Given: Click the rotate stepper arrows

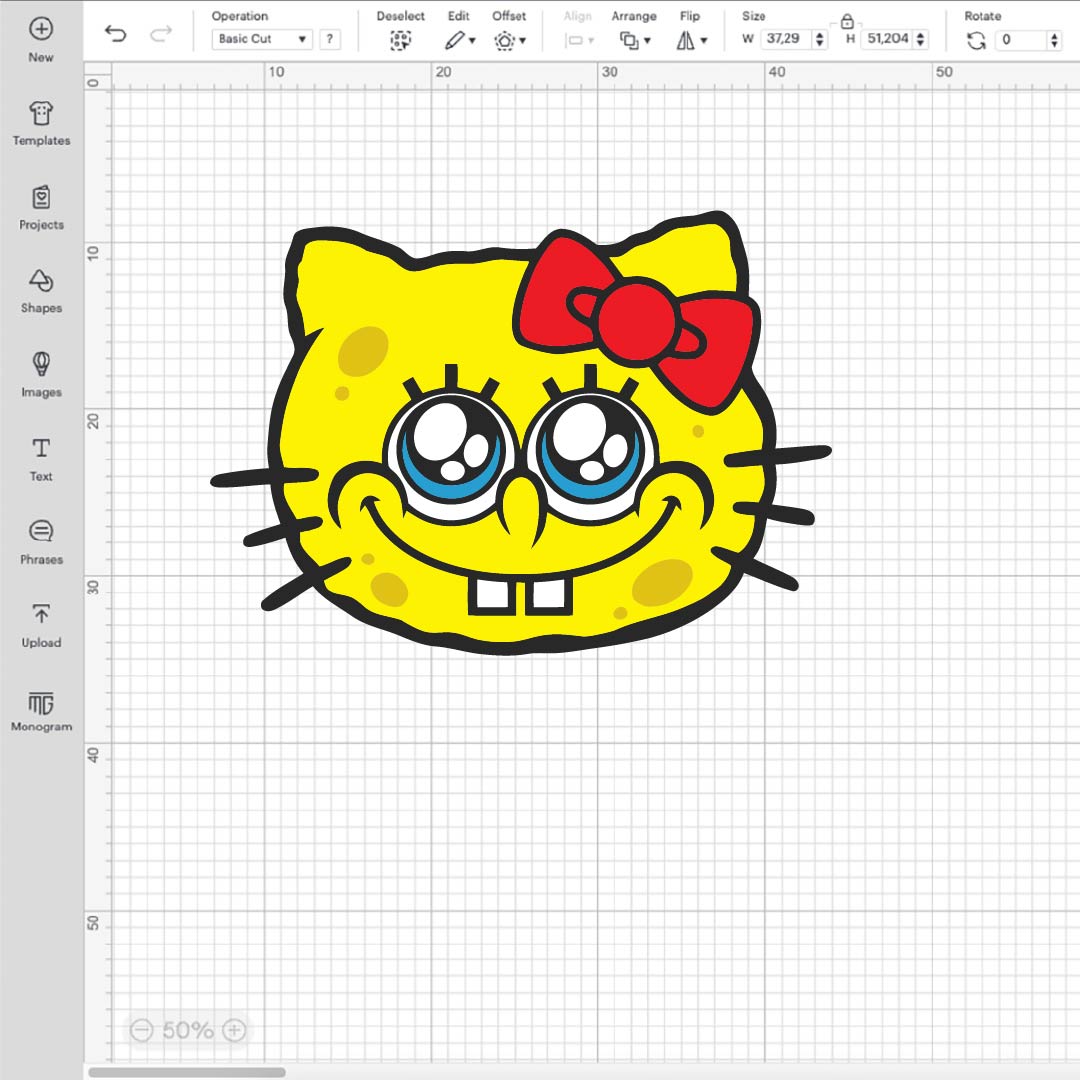Looking at the screenshot, I should [x=1055, y=39].
